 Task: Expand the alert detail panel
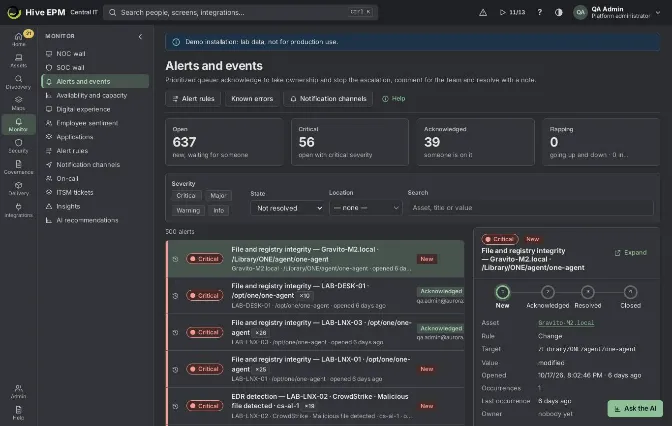coord(630,252)
